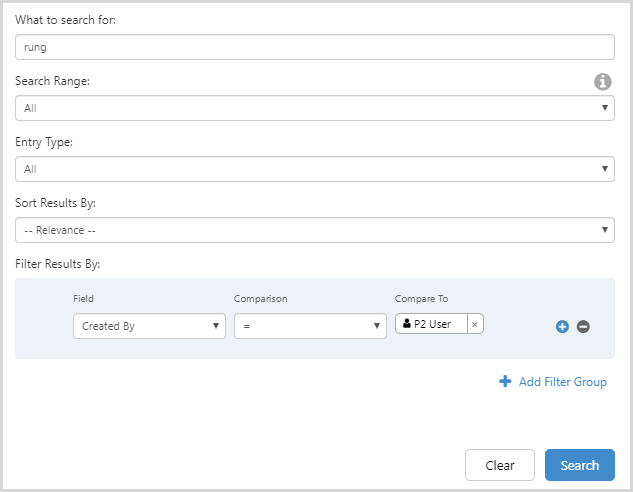Open the Sort Results By Relevance dropdown

click(x=315, y=230)
